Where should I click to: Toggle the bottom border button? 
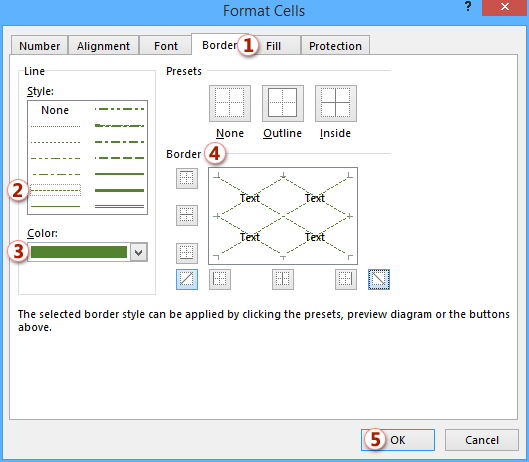[187, 253]
